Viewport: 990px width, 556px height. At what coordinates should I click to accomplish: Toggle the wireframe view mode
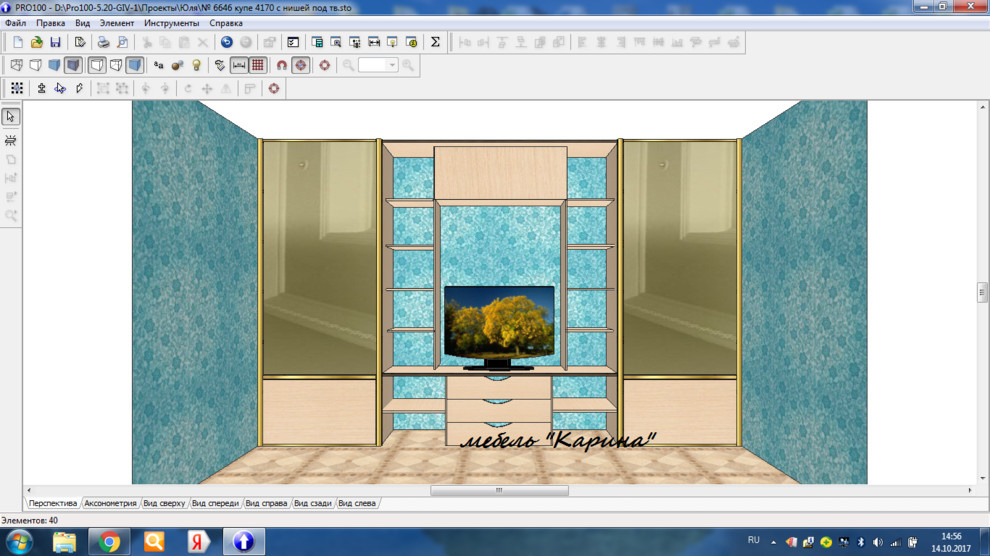[17, 65]
